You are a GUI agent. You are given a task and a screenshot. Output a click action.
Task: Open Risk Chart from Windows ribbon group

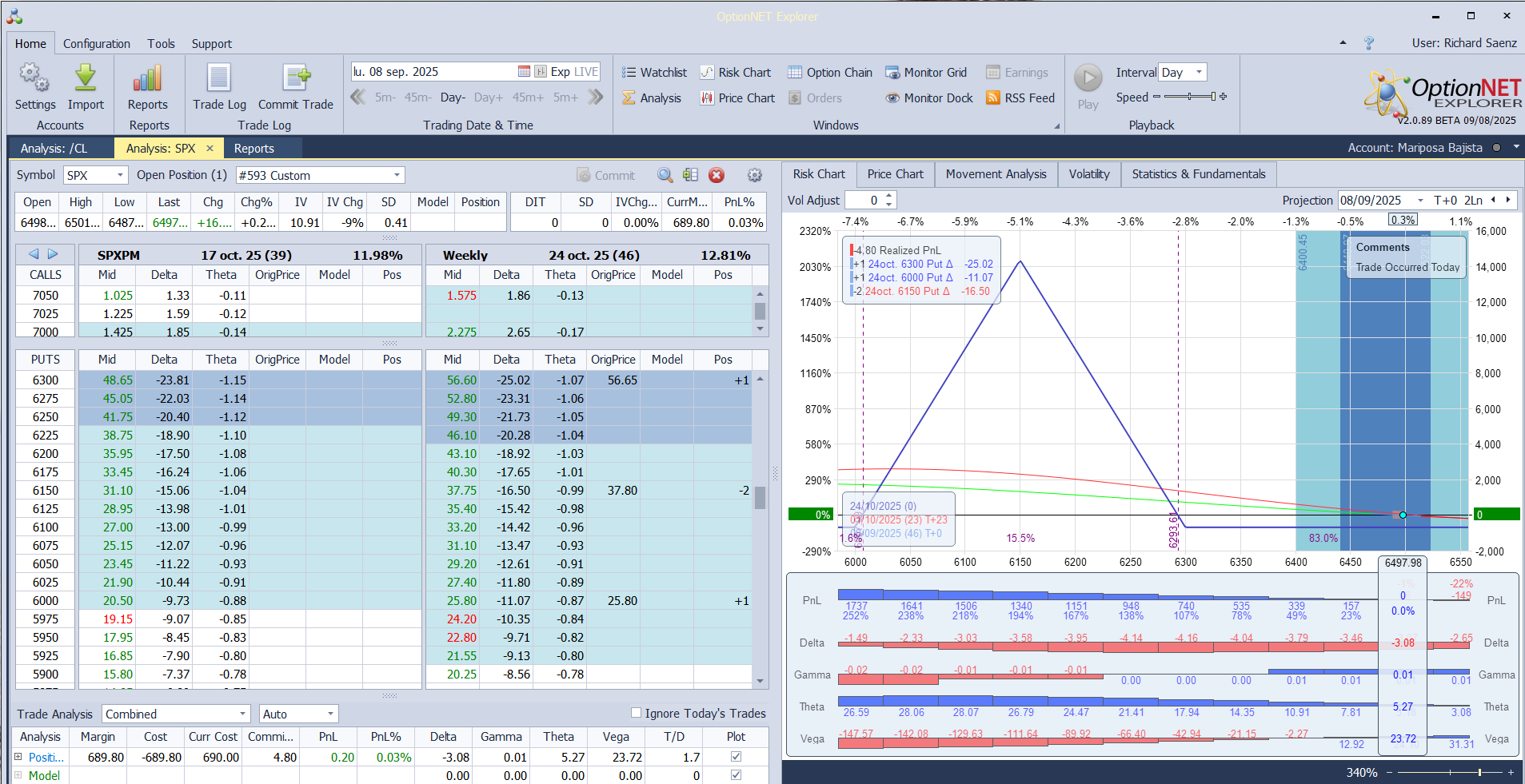pos(736,73)
